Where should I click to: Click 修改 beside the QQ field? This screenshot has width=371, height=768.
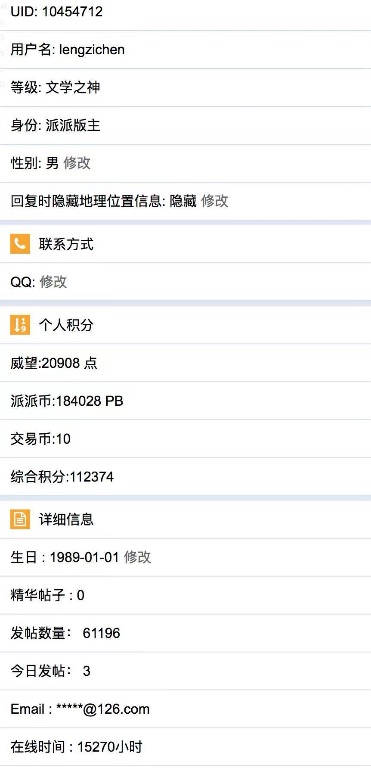53,282
